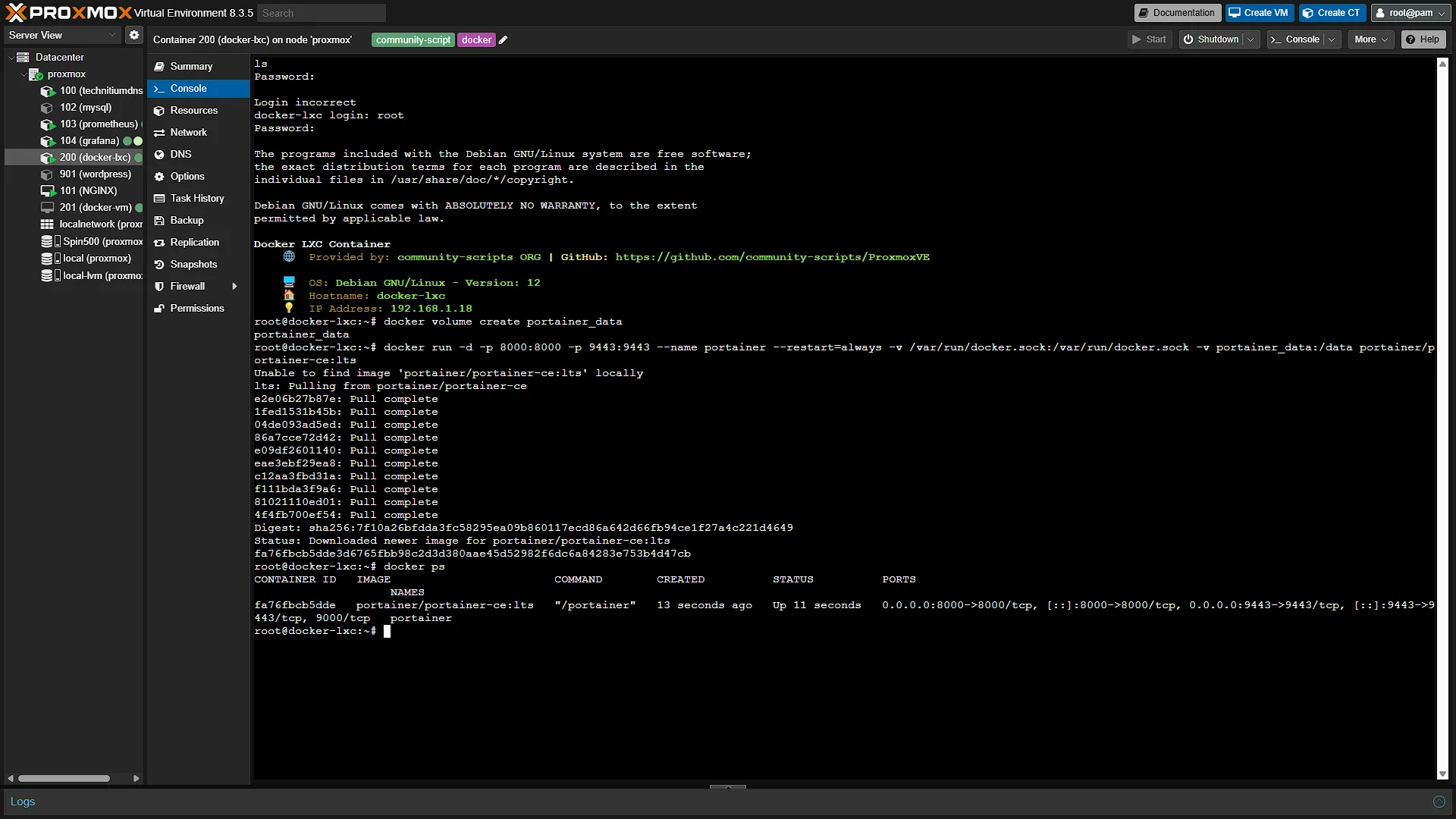The height and width of the screenshot is (819, 1456).
Task: Select container 100 (technitiumdns) icon
Action: point(48,91)
